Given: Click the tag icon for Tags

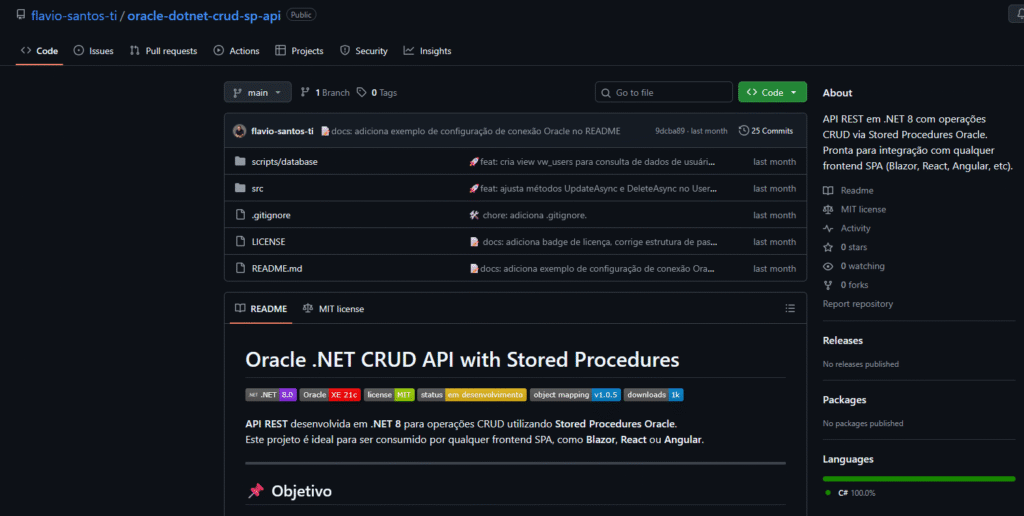Looking at the screenshot, I should [361, 93].
